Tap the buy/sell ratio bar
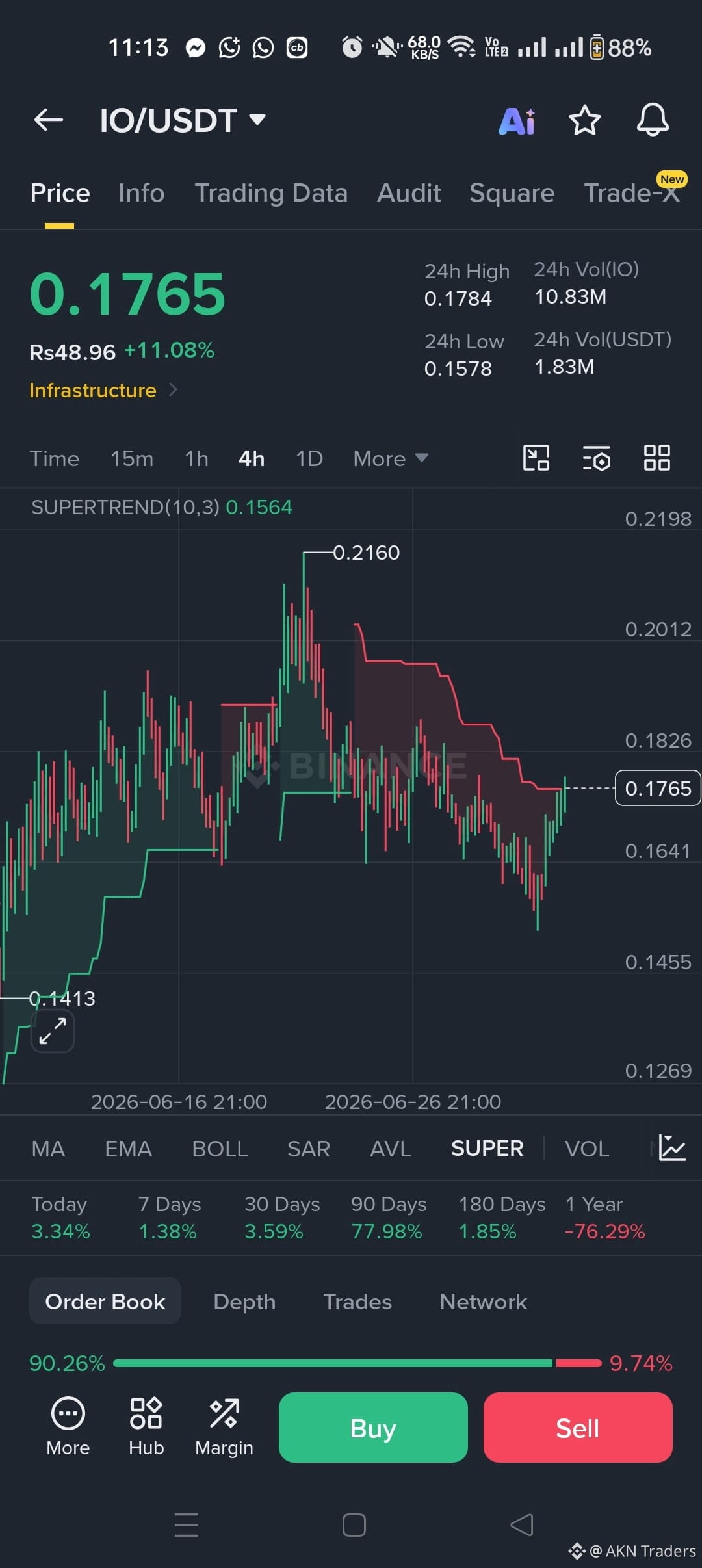This screenshot has width=702, height=1568. point(357,1363)
